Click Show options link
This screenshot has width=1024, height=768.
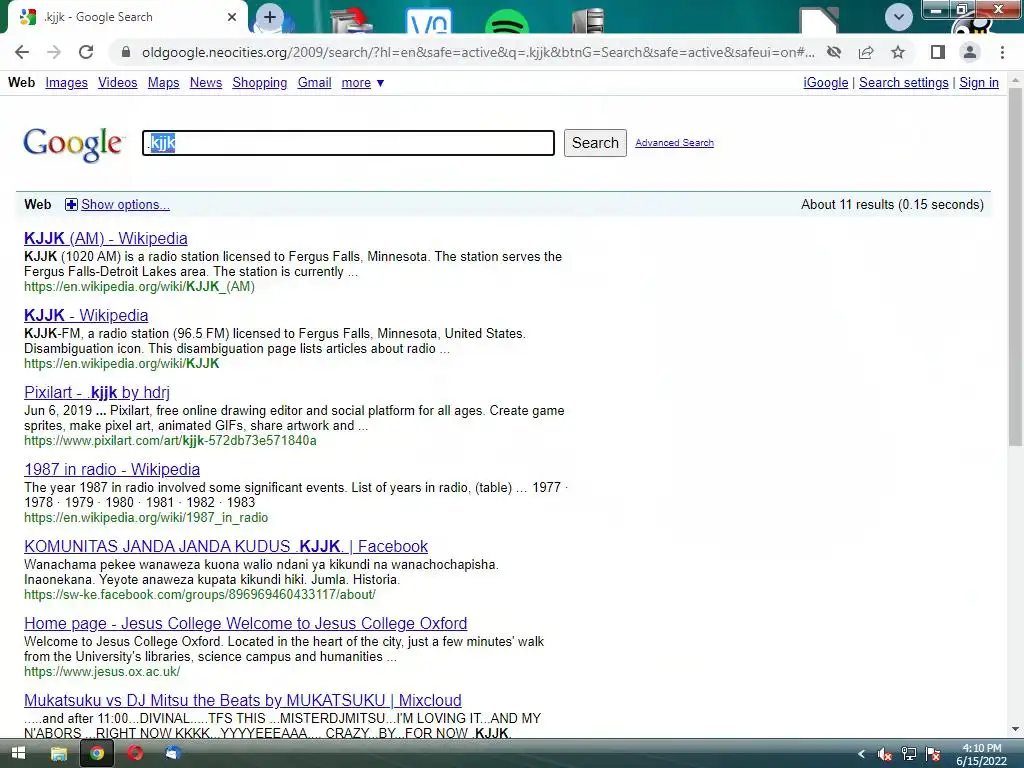point(125,205)
